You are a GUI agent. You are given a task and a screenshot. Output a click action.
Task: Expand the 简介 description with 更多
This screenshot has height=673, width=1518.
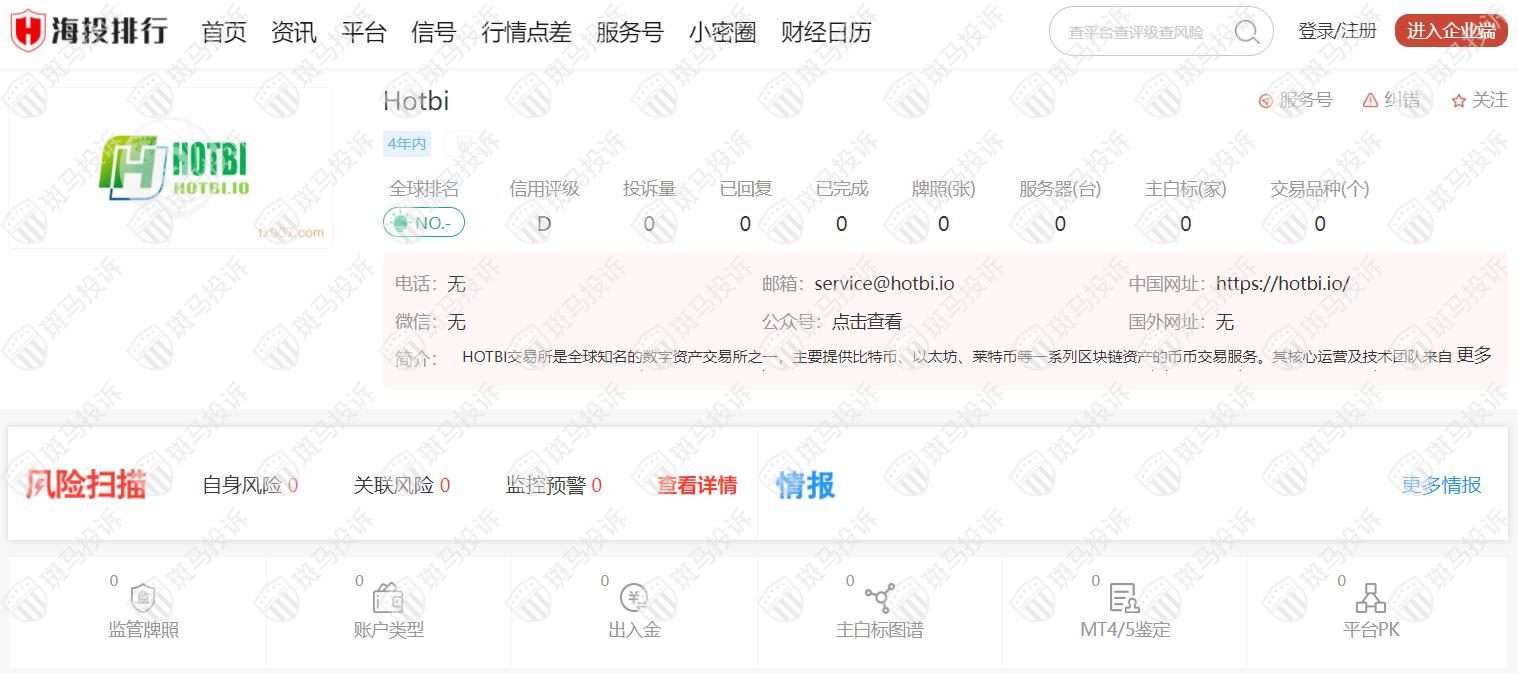click(1473, 355)
